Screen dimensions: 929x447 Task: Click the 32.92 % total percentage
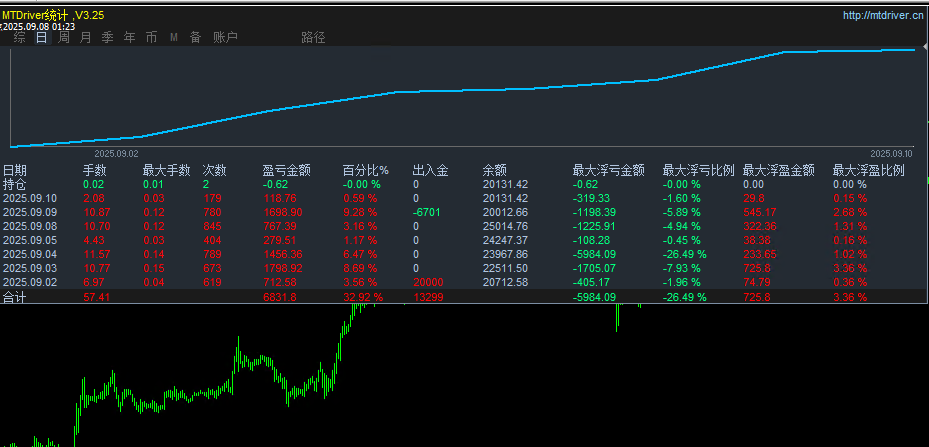363,297
